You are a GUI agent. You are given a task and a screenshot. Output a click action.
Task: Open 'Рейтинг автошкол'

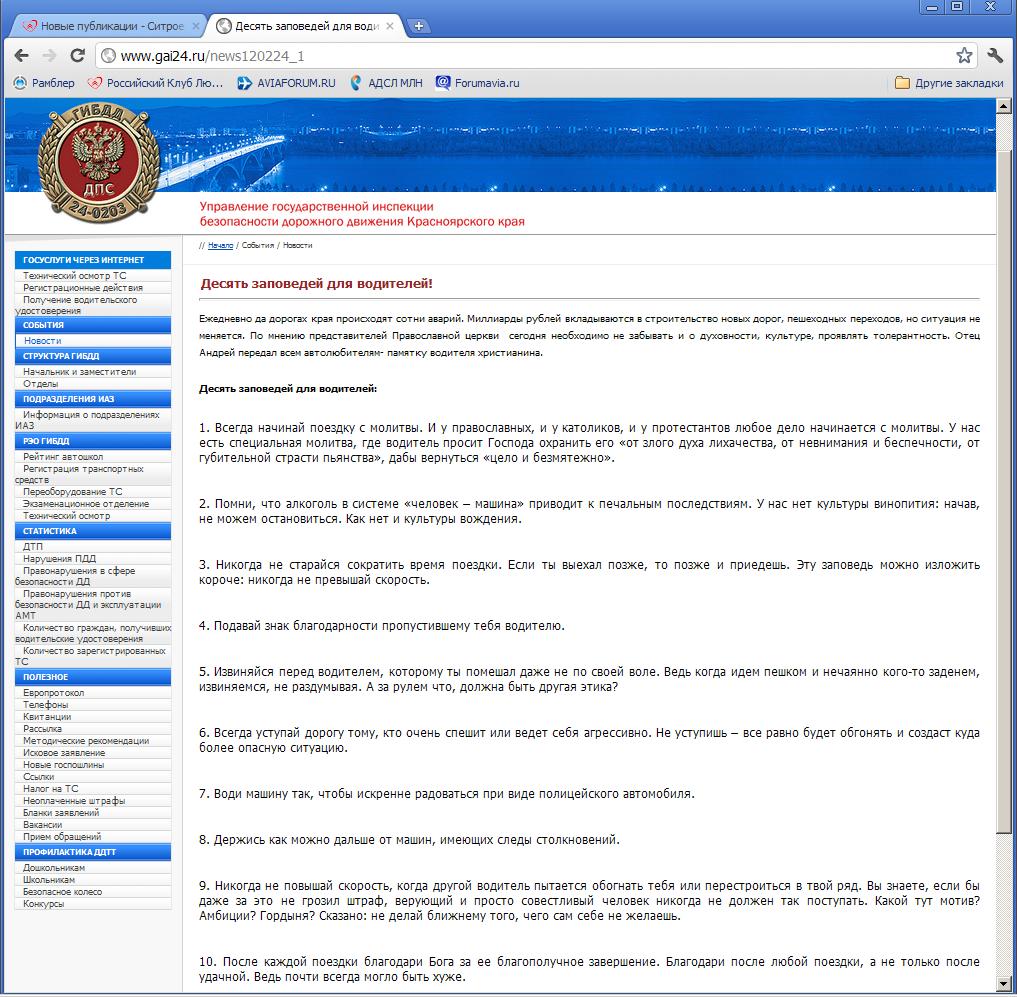63,457
